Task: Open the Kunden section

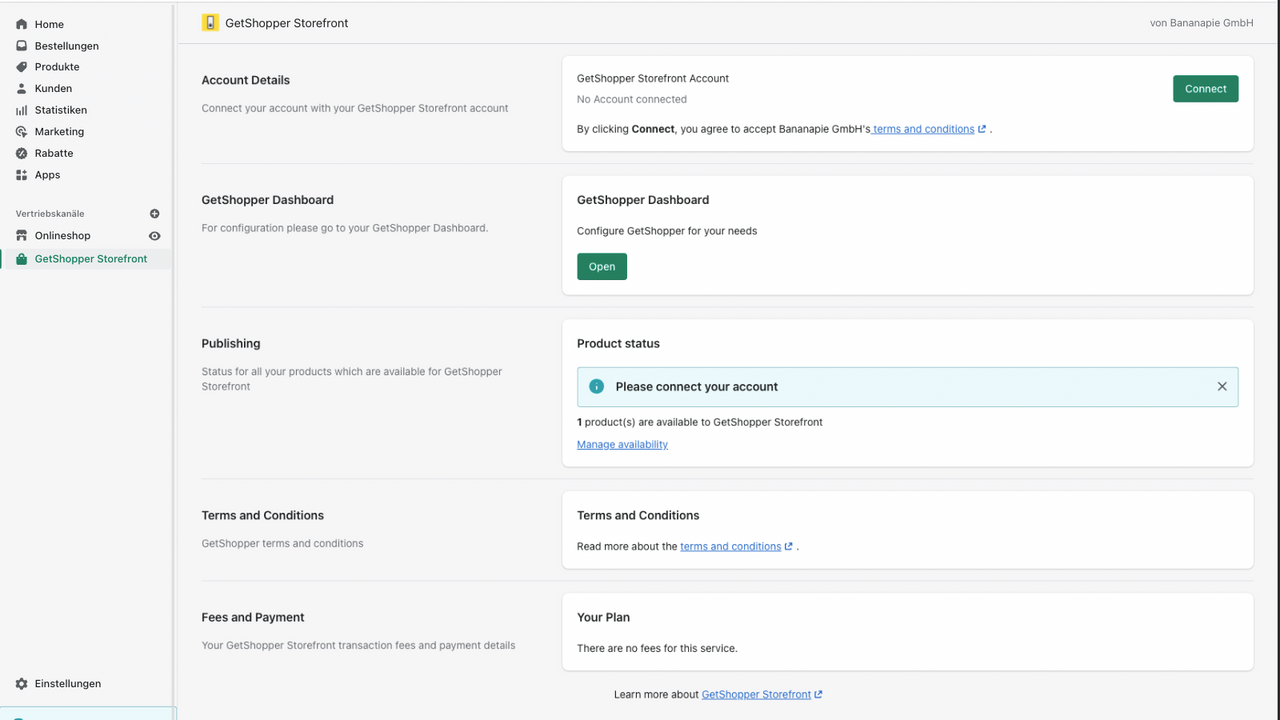Action: (x=54, y=88)
